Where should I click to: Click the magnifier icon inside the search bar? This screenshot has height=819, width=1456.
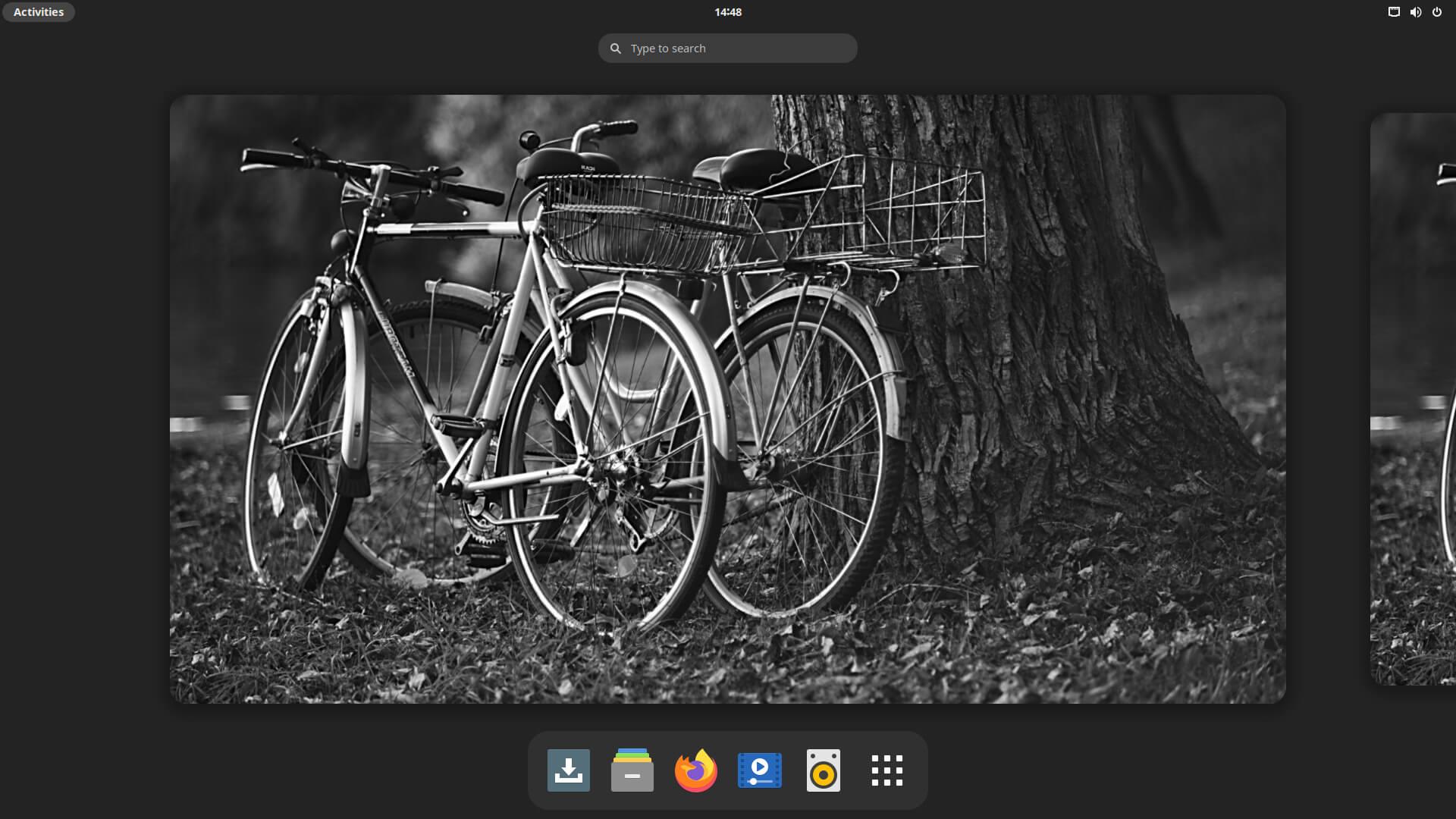616,48
